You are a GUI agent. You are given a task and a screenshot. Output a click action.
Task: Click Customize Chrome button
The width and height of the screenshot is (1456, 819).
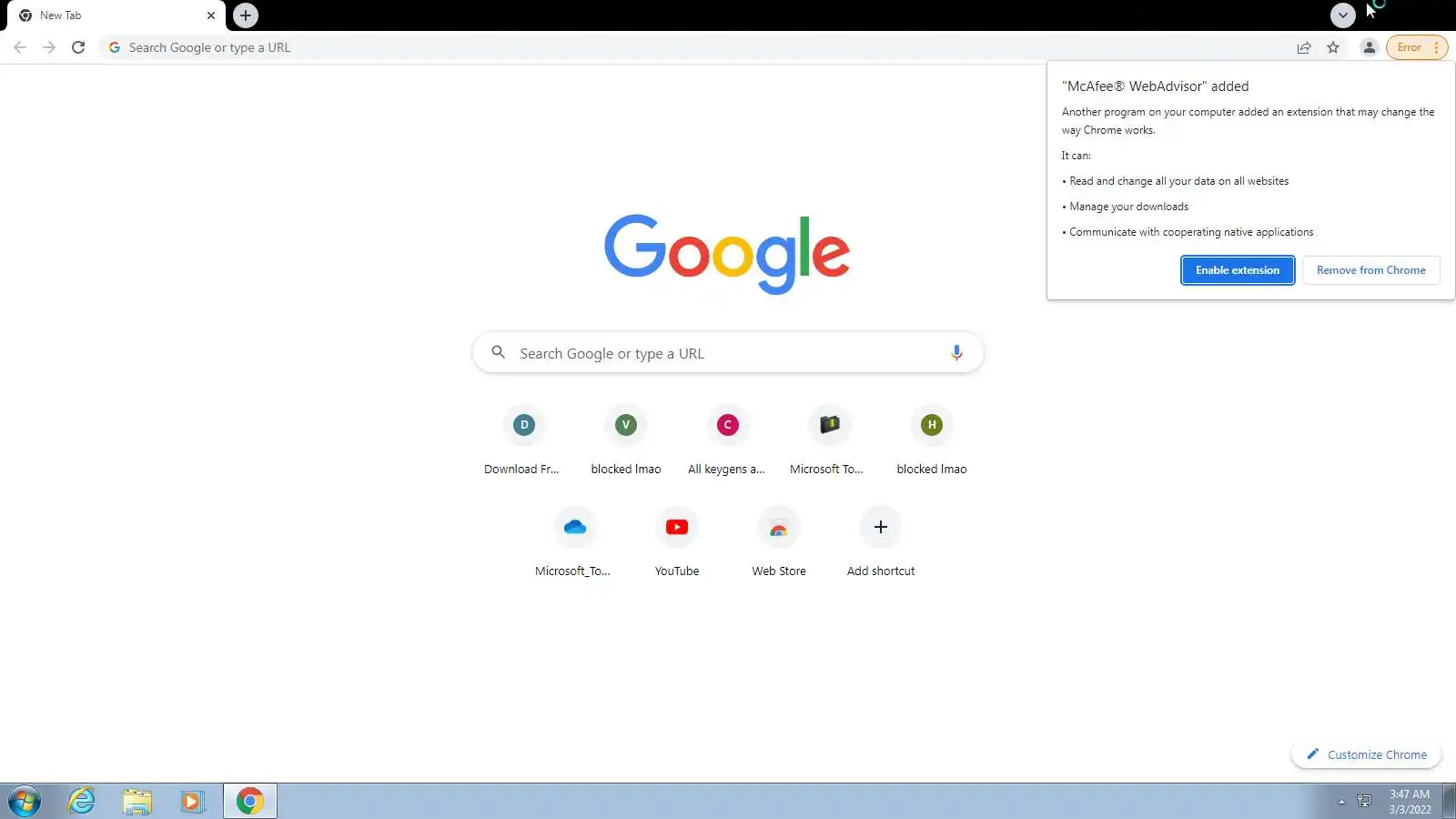pos(1366,754)
